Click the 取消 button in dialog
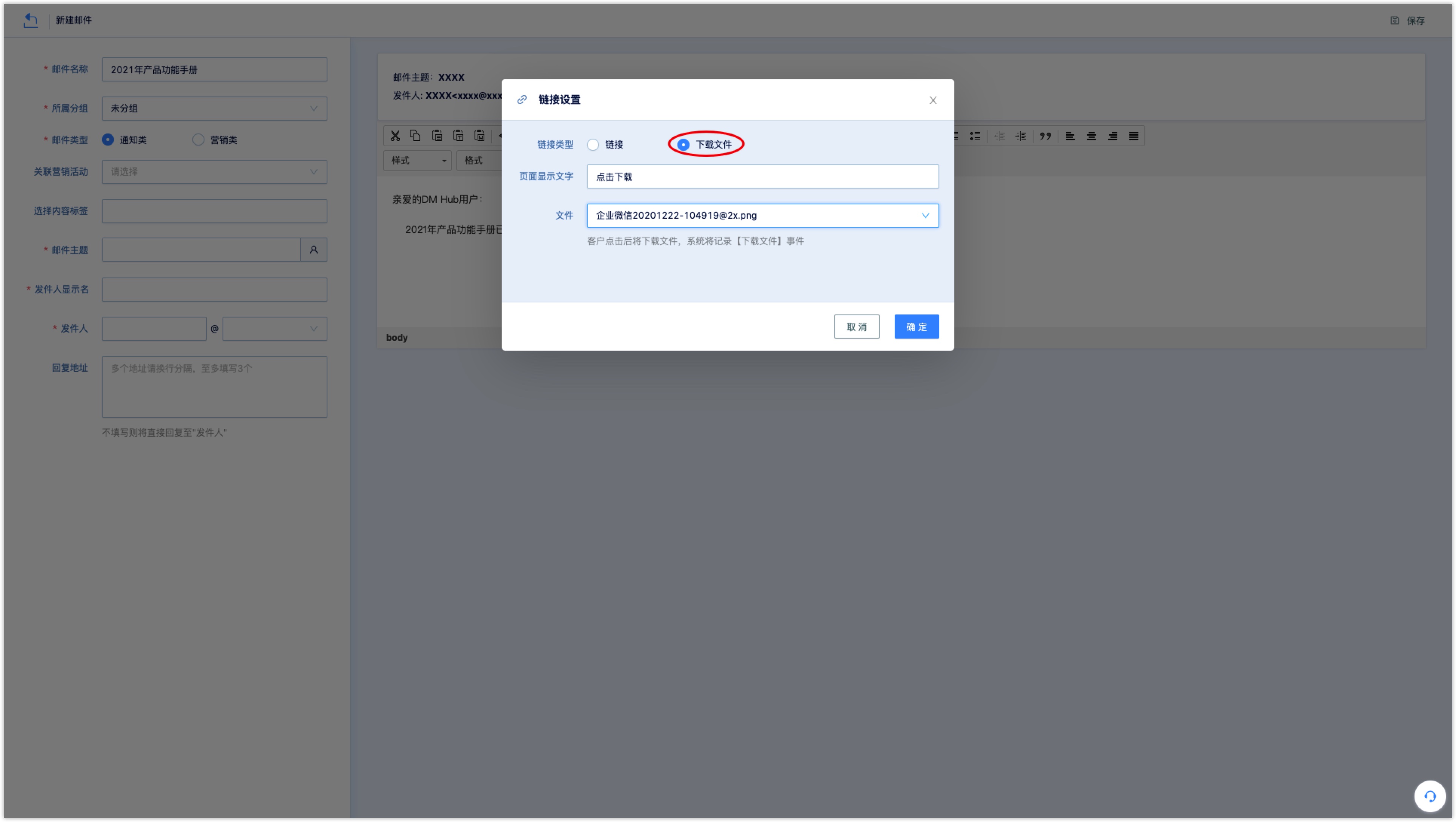The image size is (1456, 822). click(x=857, y=327)
